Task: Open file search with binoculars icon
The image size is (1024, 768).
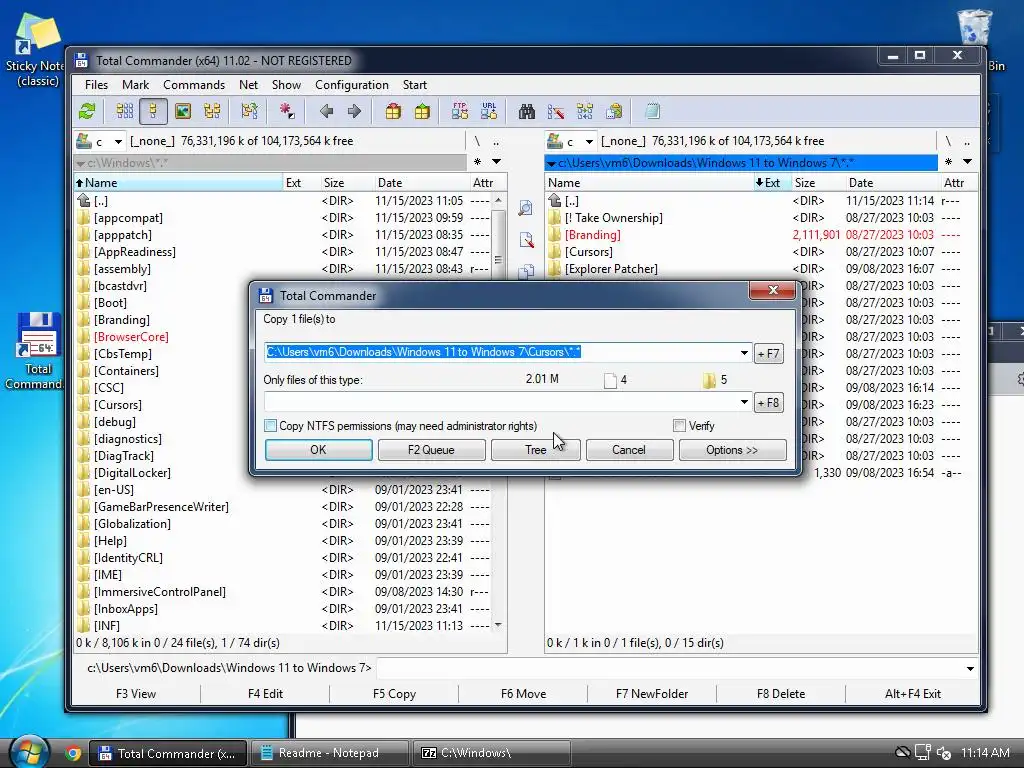Action: (526, 111)
